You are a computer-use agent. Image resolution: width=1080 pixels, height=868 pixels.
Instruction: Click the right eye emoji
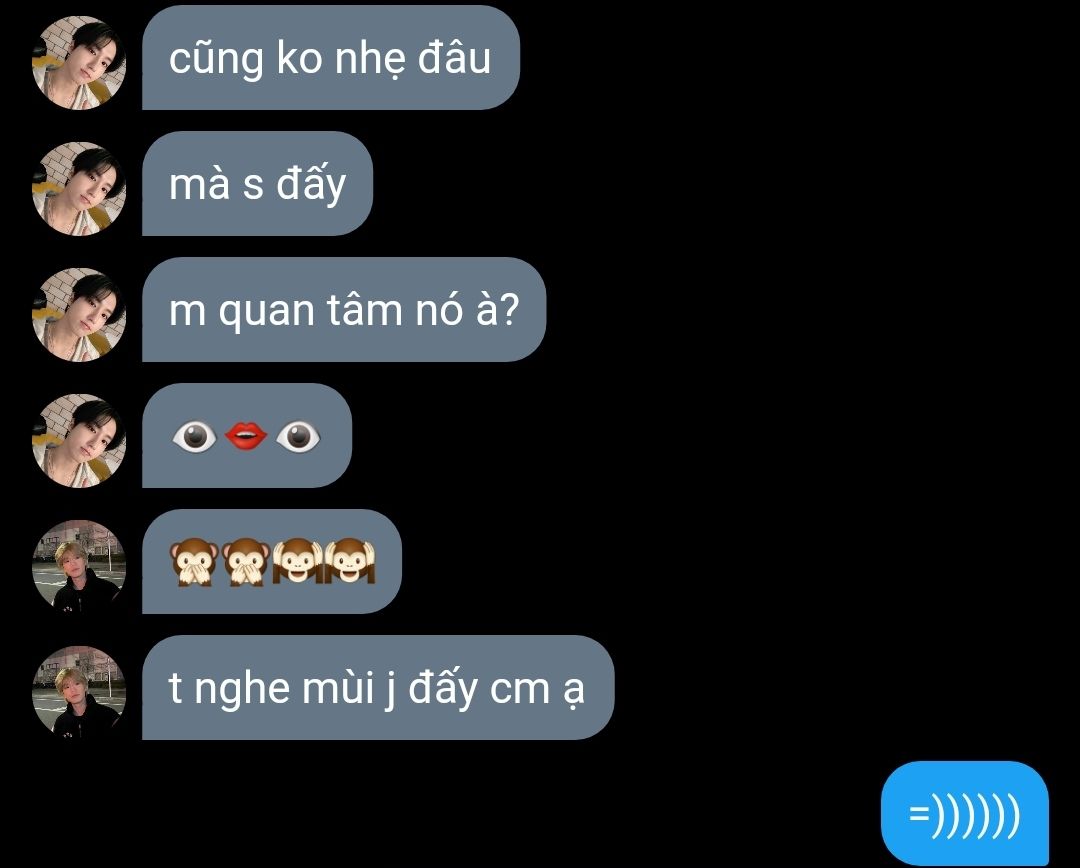point(298,436)
